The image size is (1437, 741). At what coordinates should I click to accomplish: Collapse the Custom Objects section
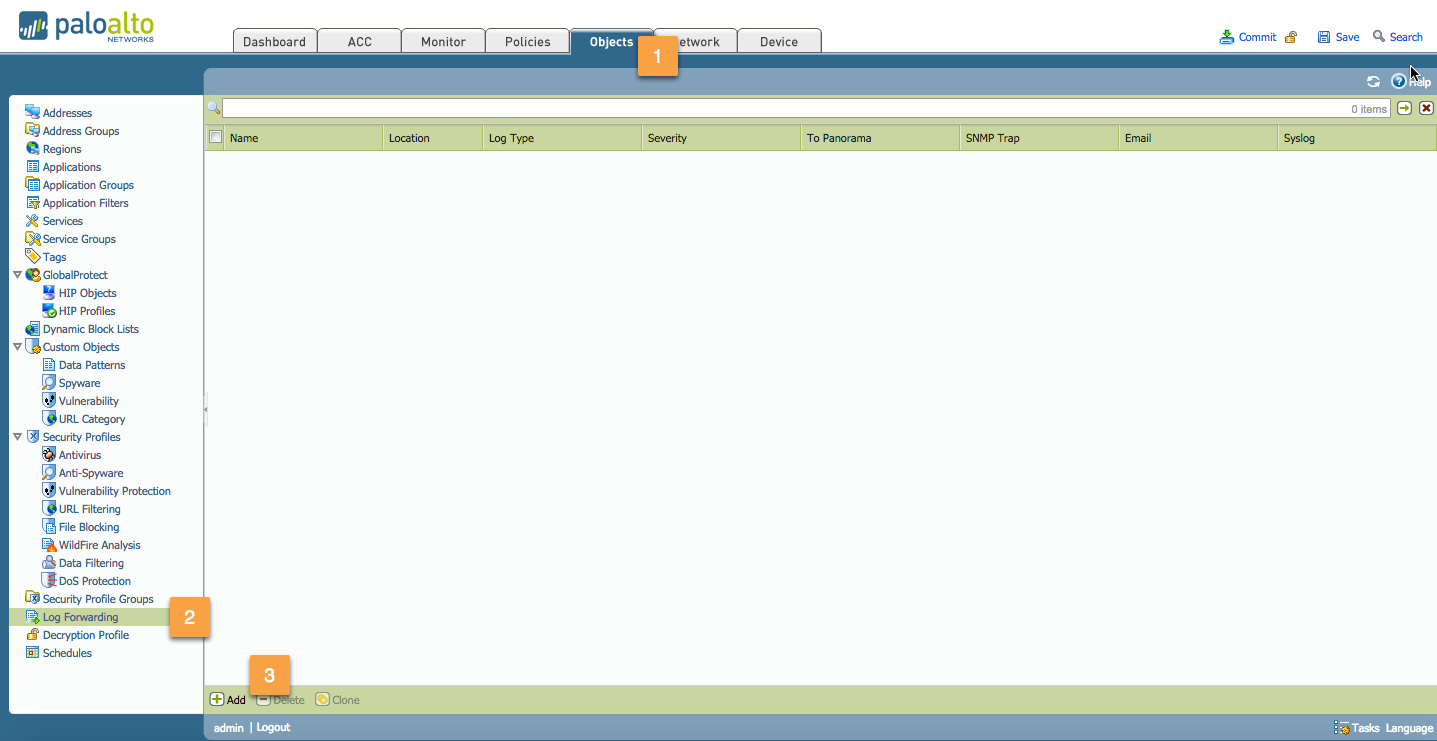(16, 346)
